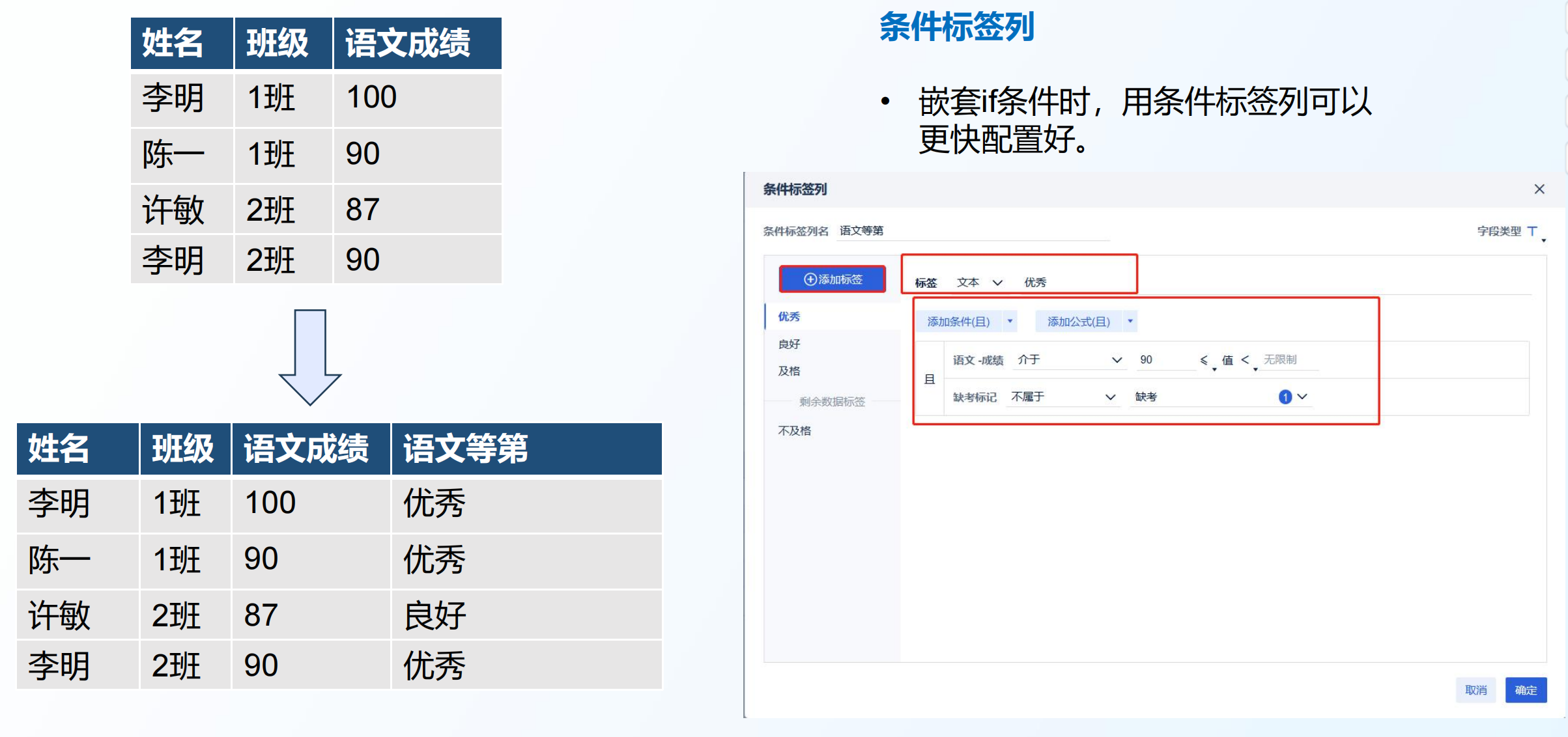
Task: Select the 及格 label in sidebar
Action: 789,371
